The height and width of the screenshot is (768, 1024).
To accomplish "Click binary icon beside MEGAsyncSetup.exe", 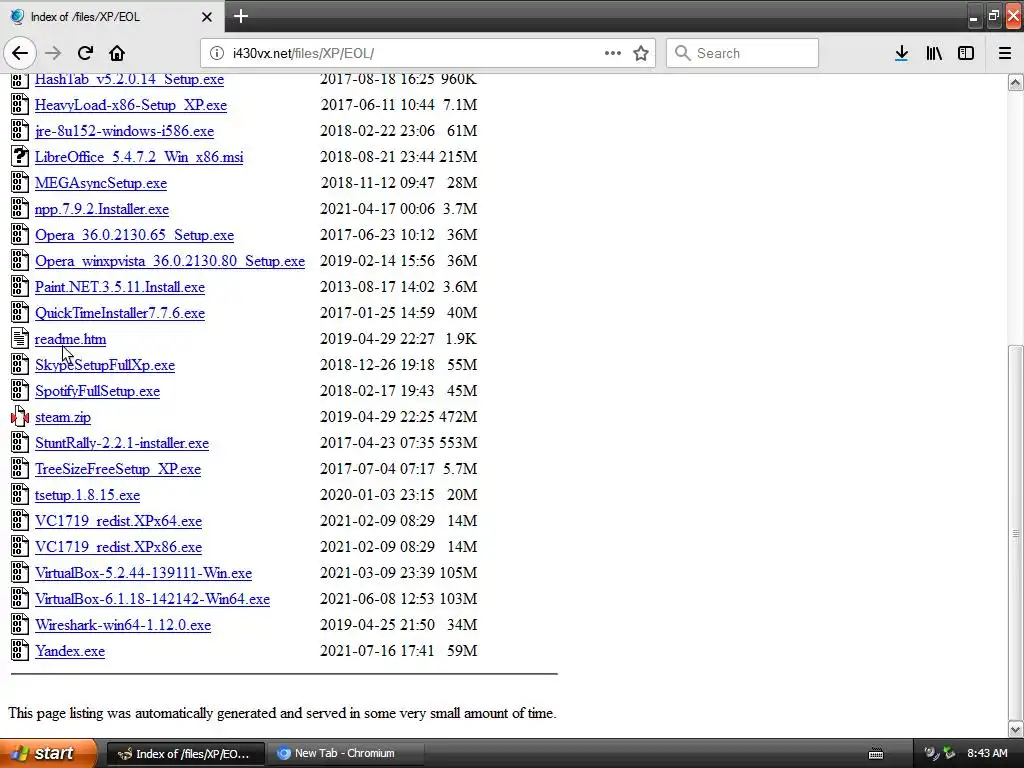I will tap(20, 183).
